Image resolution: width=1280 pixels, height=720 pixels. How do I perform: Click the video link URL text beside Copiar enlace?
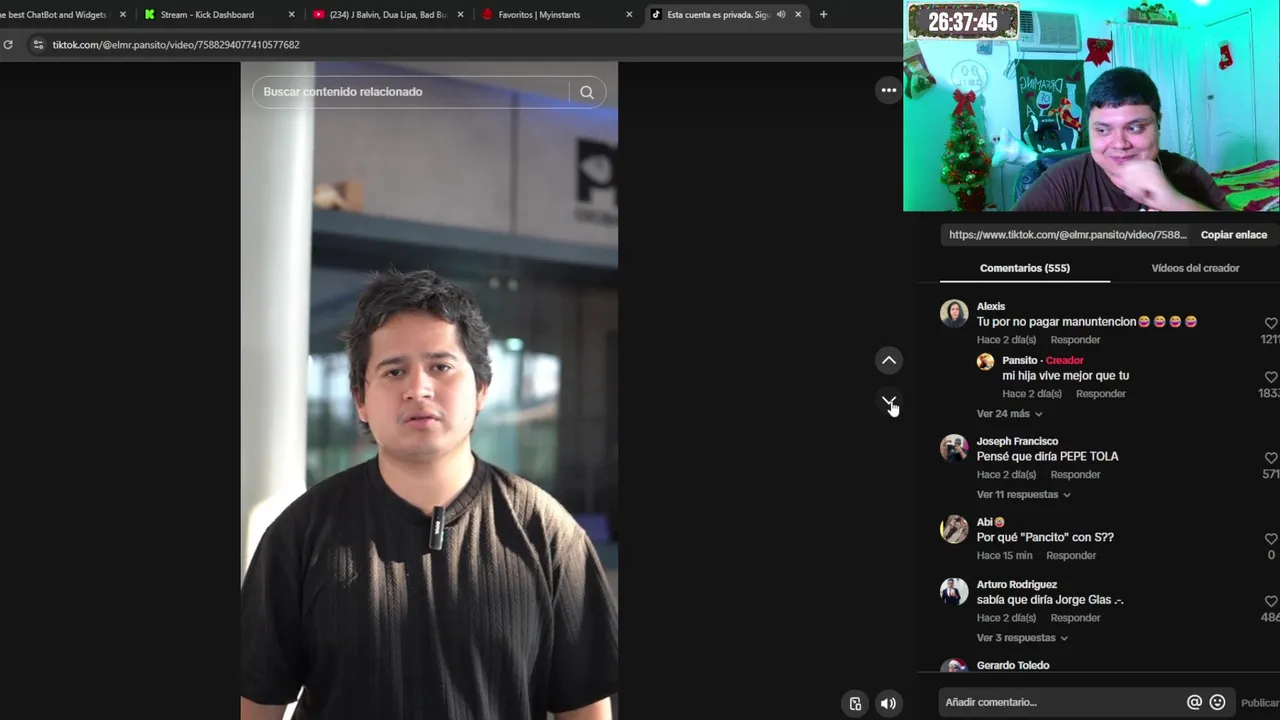click(x=1068, y=235)
